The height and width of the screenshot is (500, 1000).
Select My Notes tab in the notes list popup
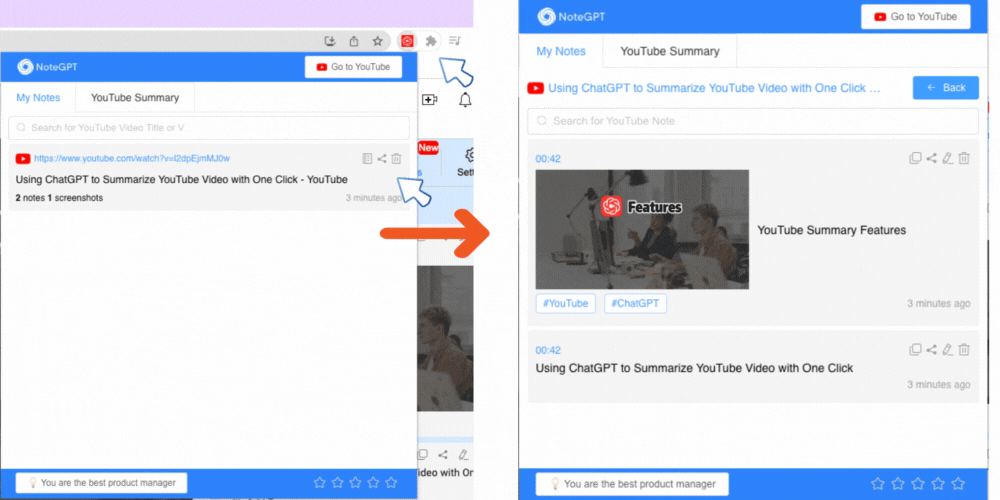tap(38, 98)
